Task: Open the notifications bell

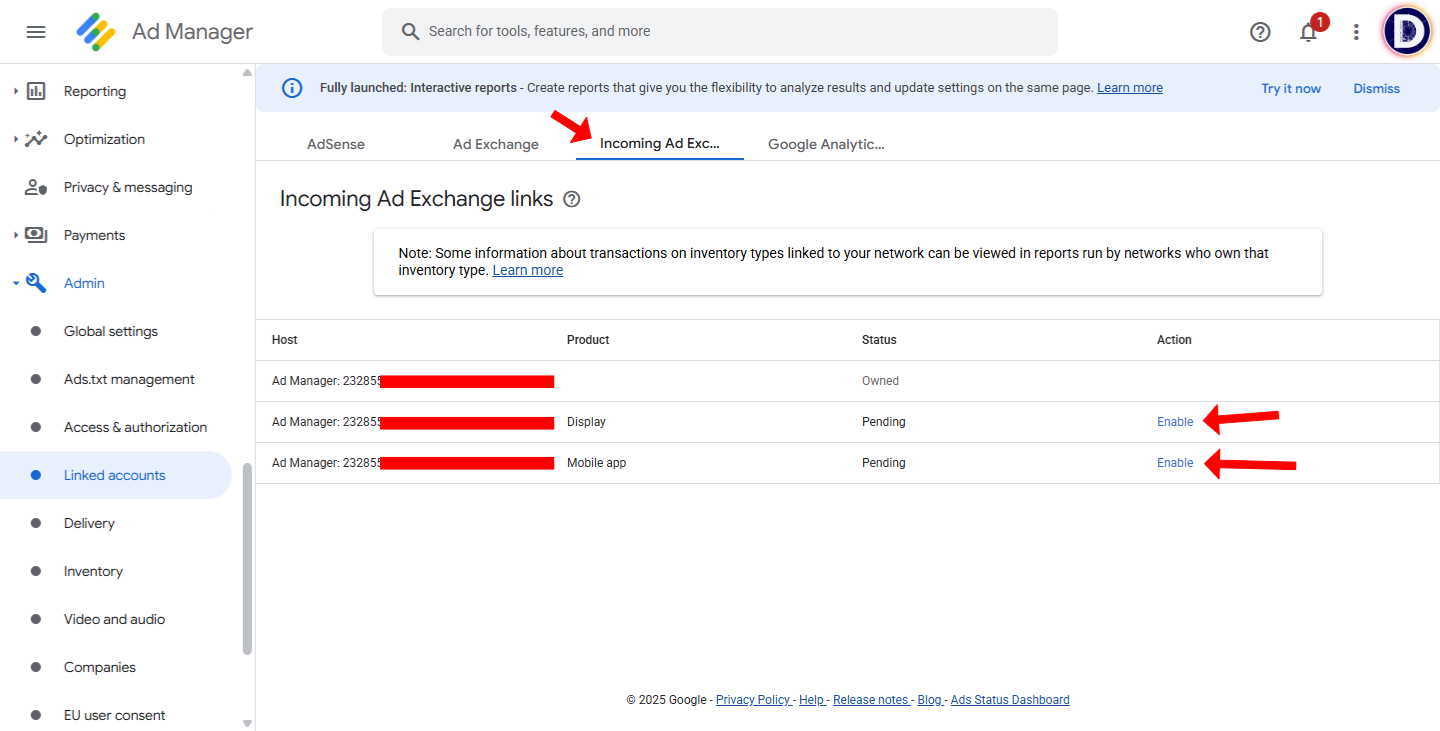Action: (1308, 32)
